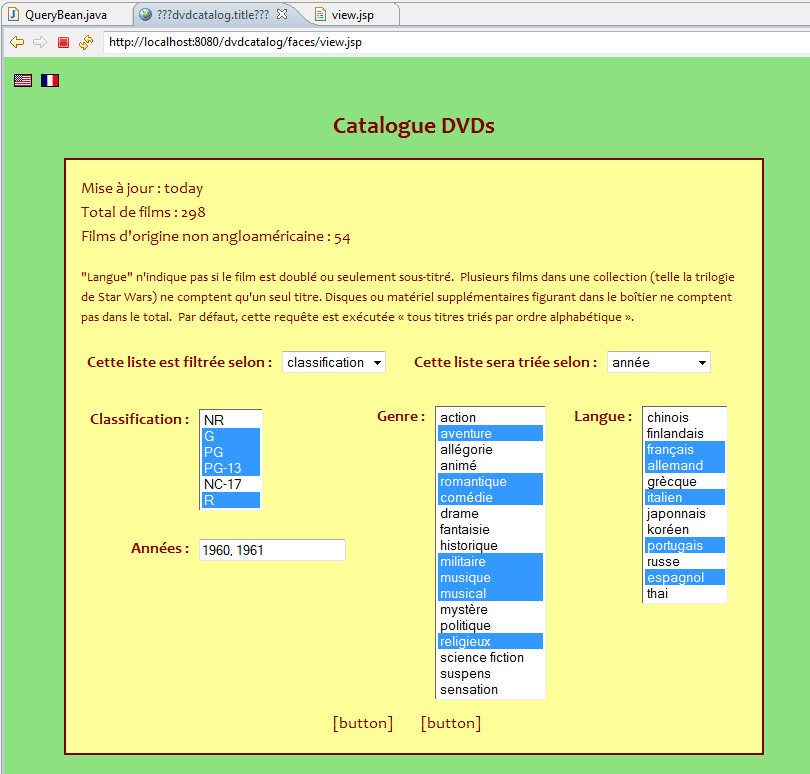Select allemand in Langue list
The height and width of the screenshot is (774, 810).
click(685, 465)
